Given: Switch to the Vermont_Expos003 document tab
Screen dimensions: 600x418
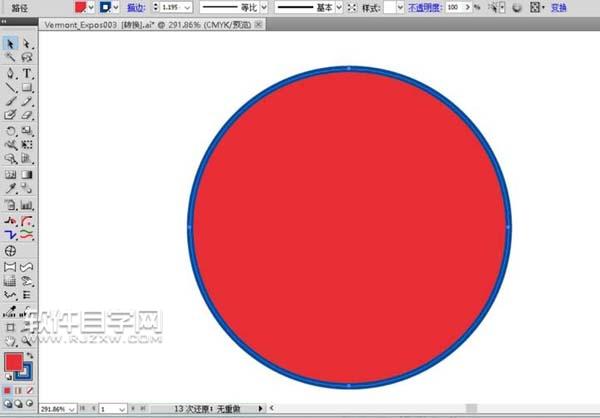Looking at the screenshot, I should click(x=147, y=25).
